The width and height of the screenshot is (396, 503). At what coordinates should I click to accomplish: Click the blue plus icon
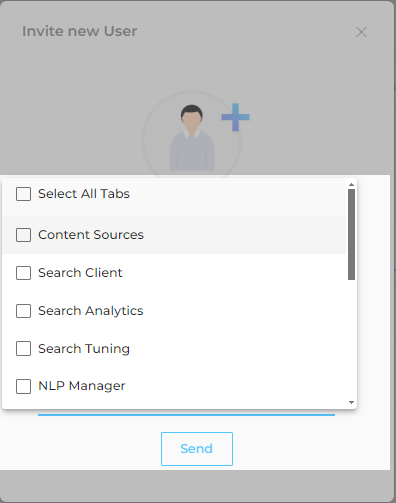pos(235,117)
